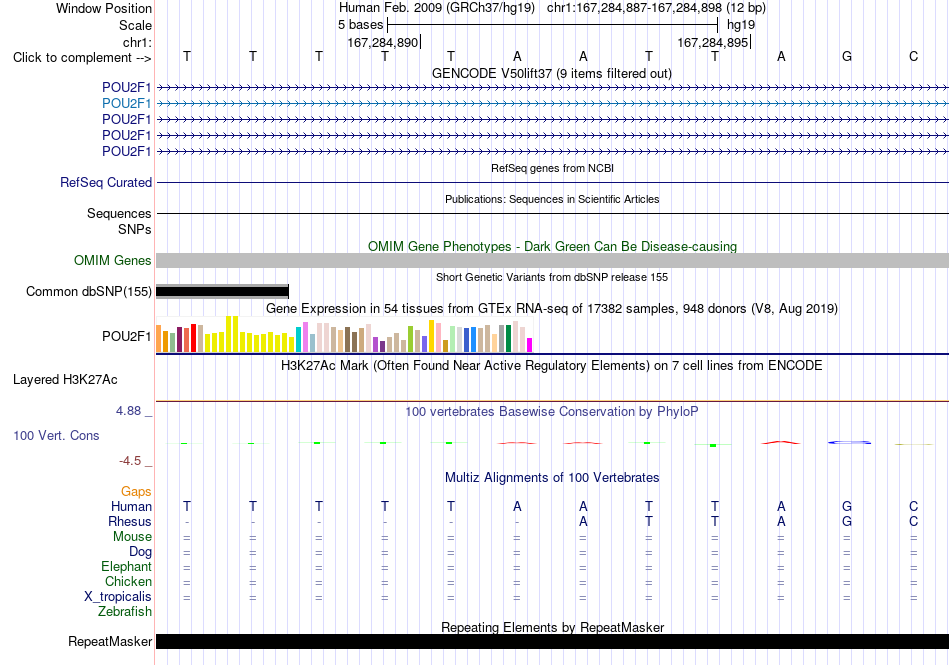950x665 pixels.
Task: Click 'Click to complement -->' label
Action: tap(82, 58)
